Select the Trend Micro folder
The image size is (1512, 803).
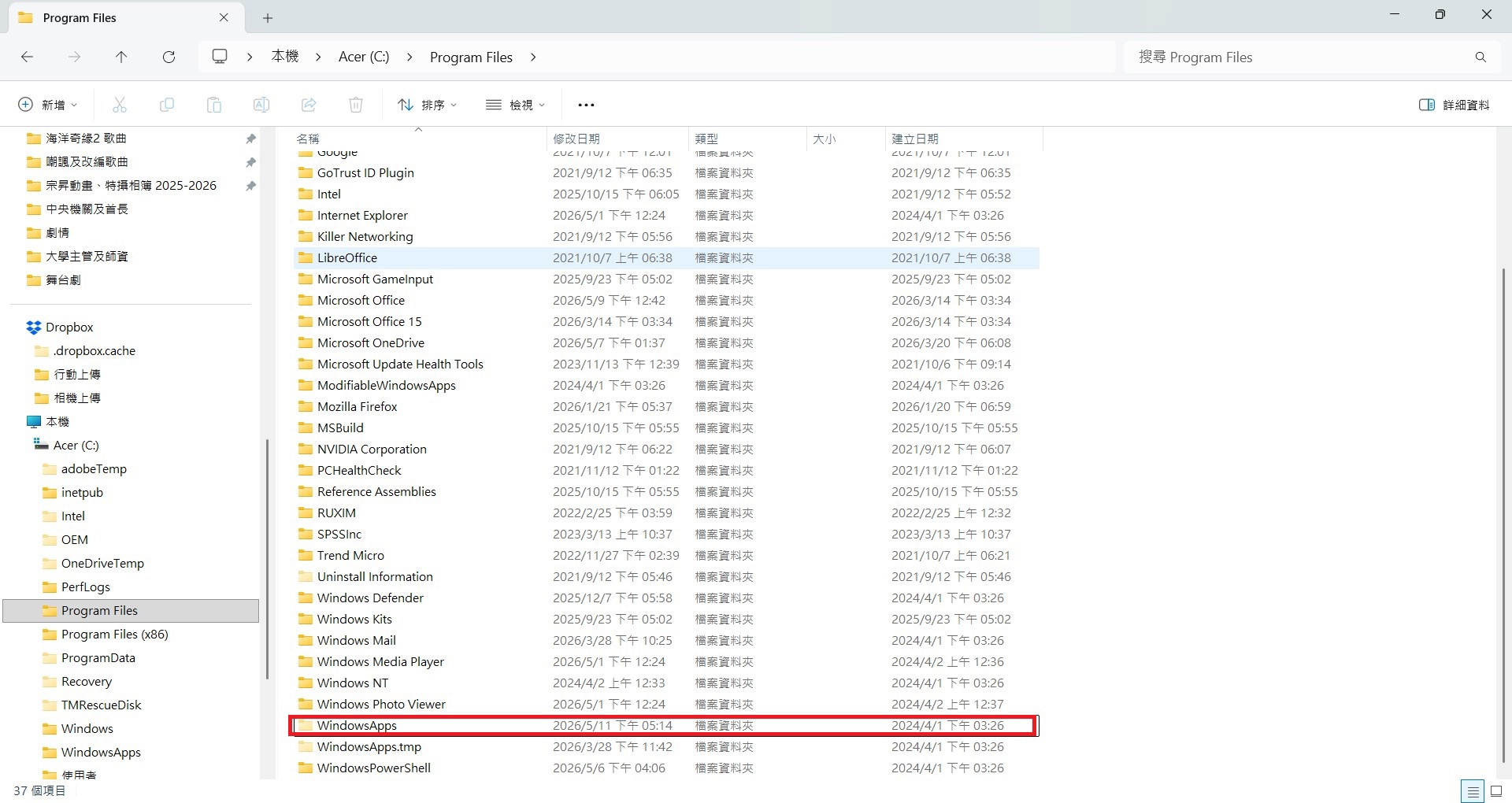666,556
